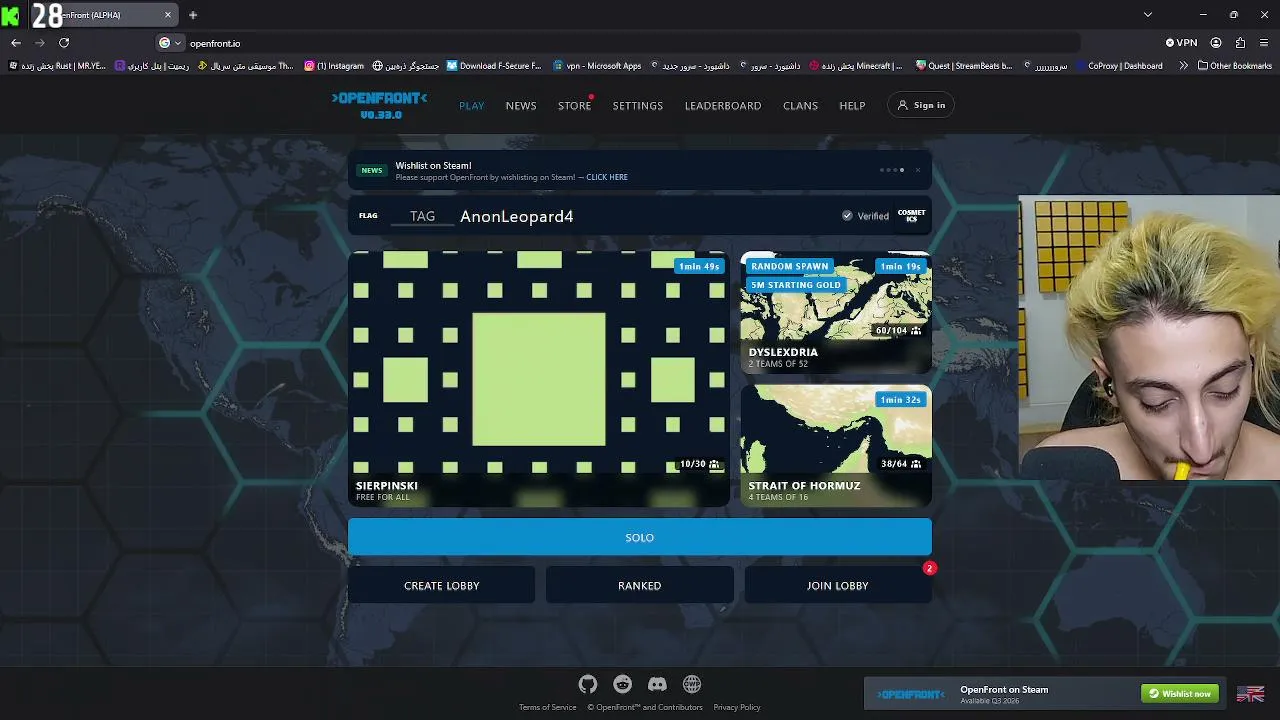Open the Other Bookmarks folder
1280x720 pixels.
[1235, 66]
